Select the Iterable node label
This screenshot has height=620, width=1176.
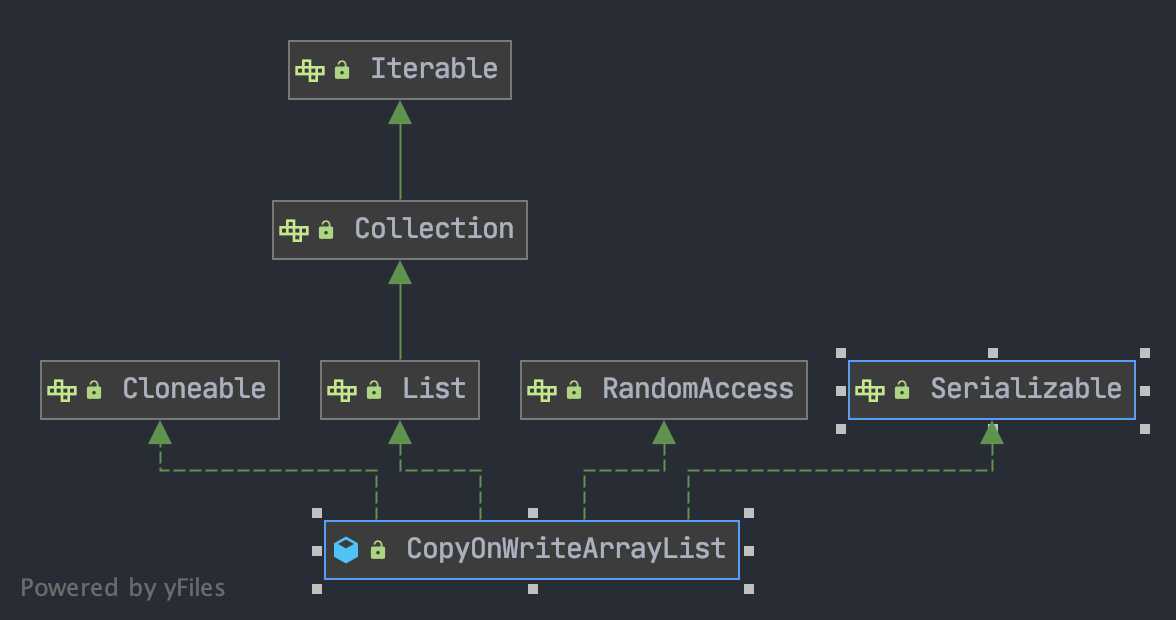tap(434, 69)
